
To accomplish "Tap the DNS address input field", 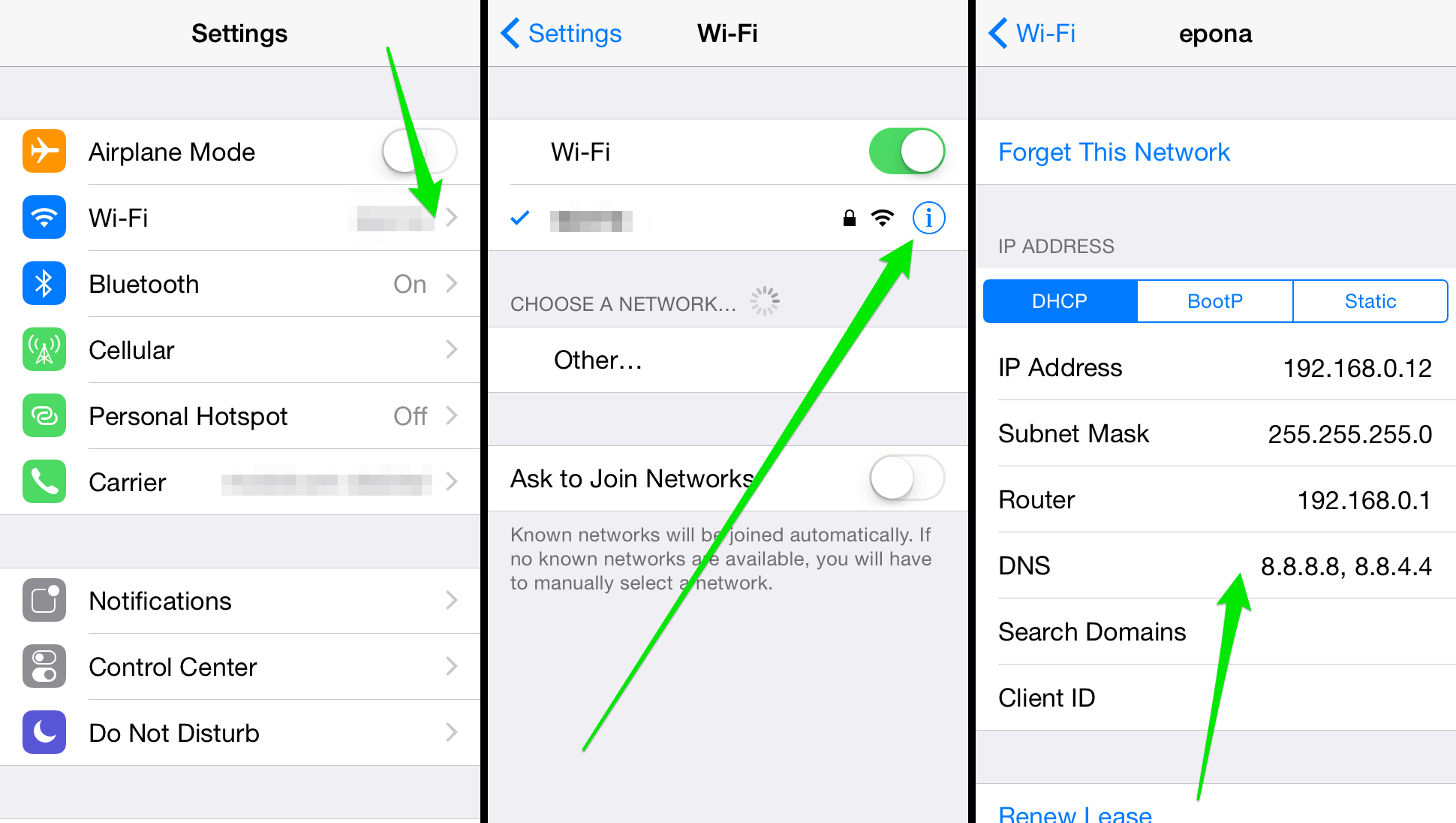I will point(1350,568).
